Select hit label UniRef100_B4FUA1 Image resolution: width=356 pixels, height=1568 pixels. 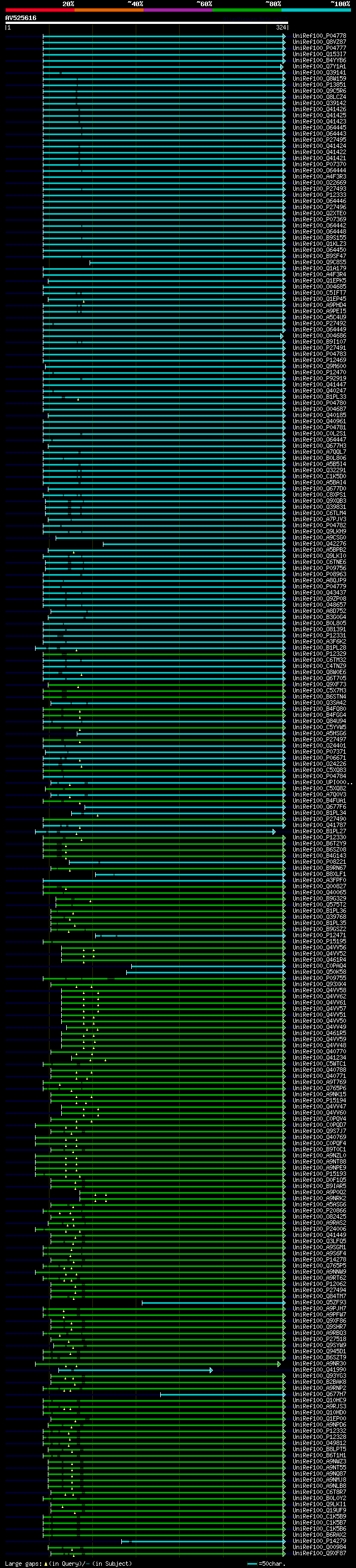tap(319, 800)
